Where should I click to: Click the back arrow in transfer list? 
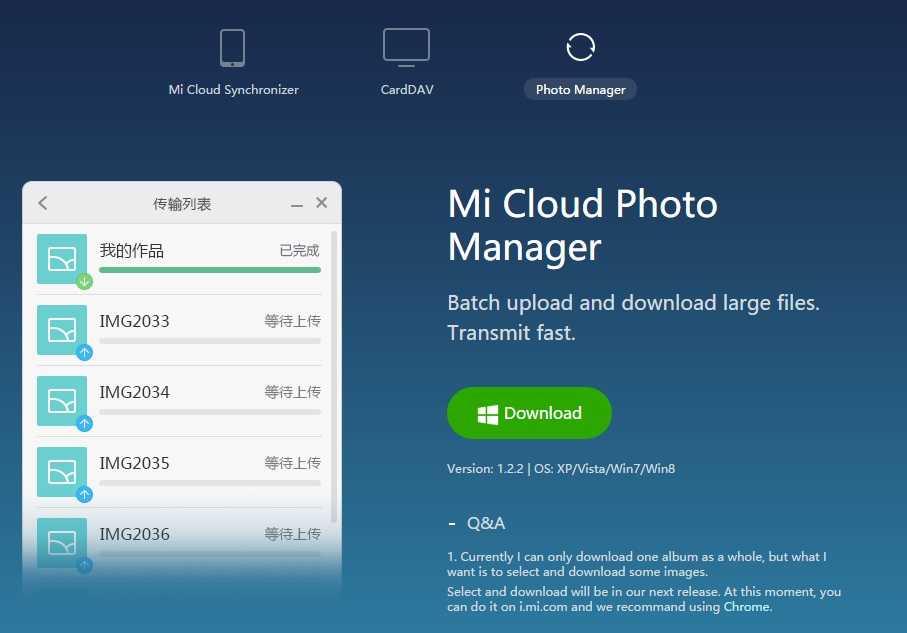43,203
